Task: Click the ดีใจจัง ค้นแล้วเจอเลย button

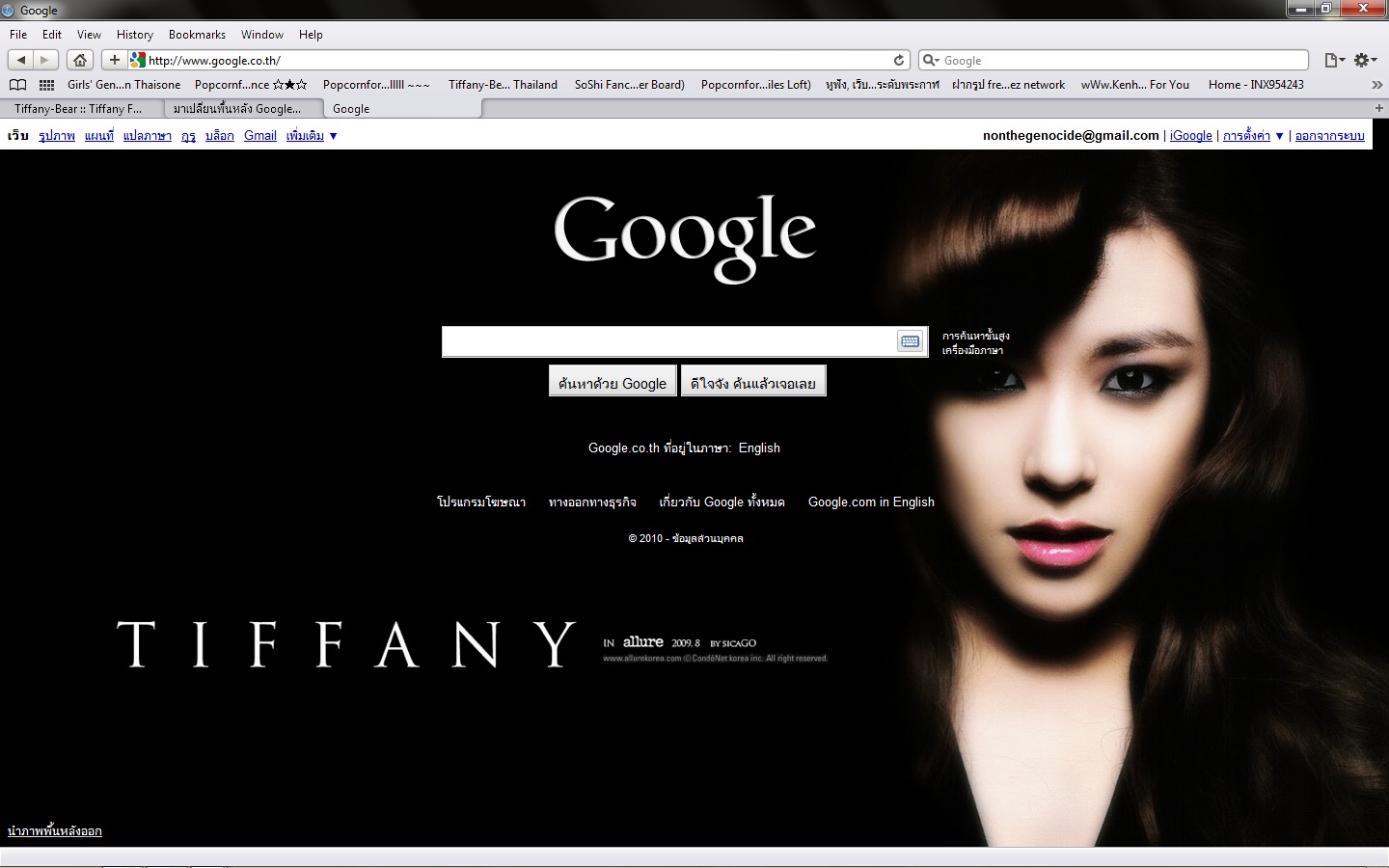Action: [x=753, y=381]
